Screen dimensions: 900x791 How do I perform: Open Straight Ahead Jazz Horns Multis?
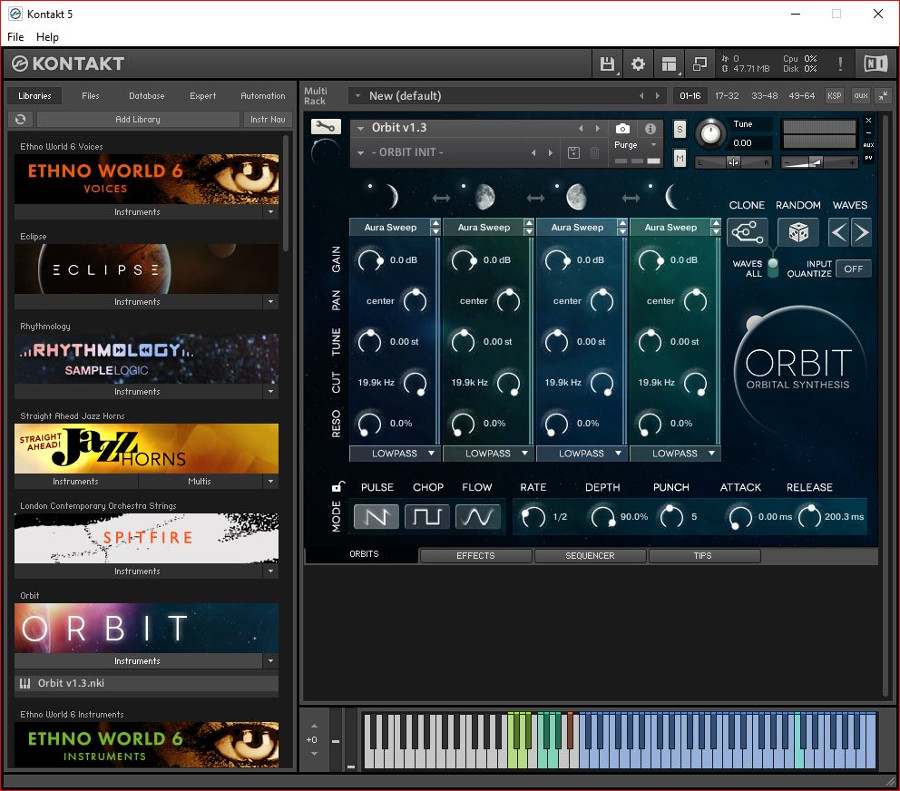point(200,481)
